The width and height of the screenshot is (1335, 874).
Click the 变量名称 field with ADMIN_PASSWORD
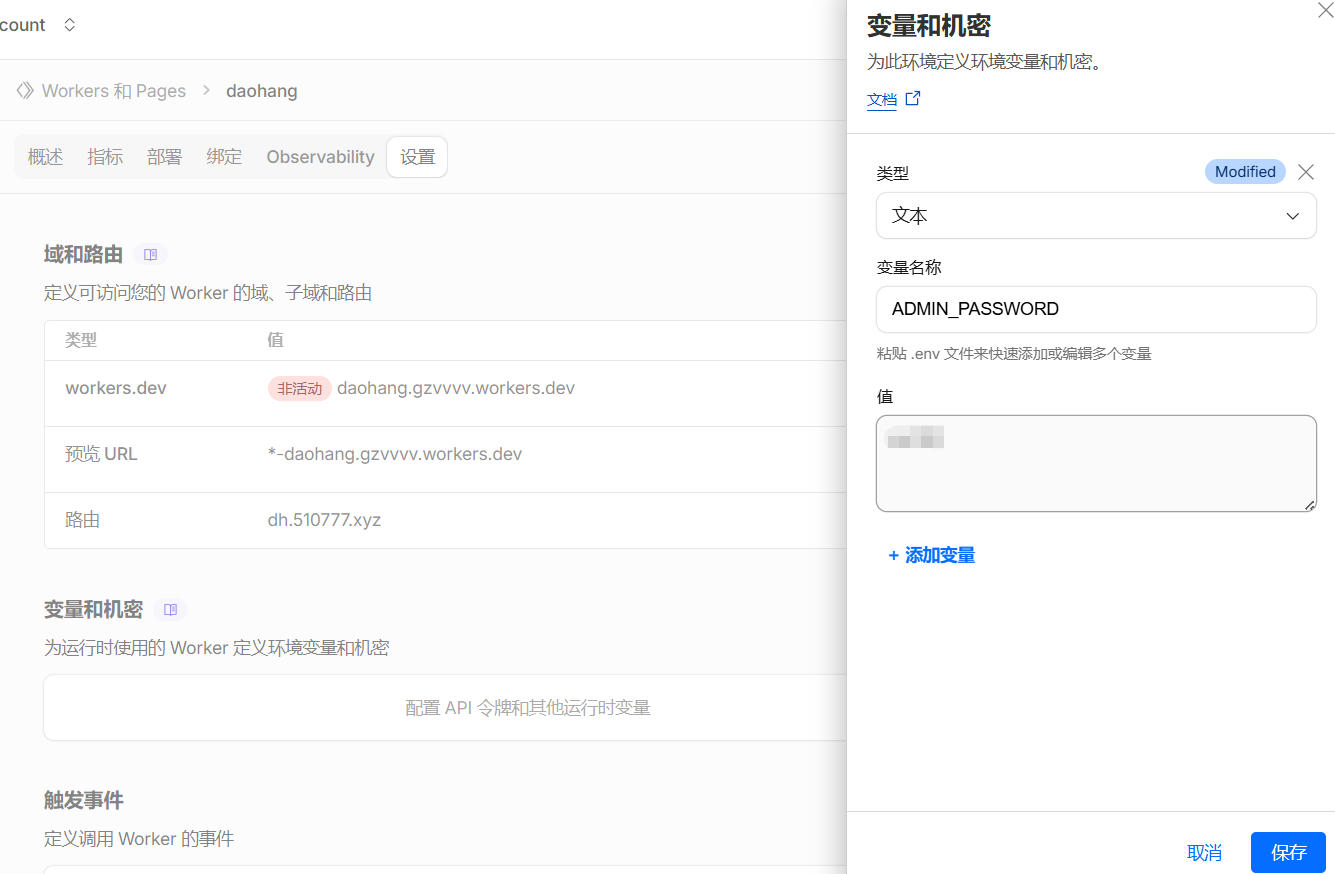[1095, 309]
